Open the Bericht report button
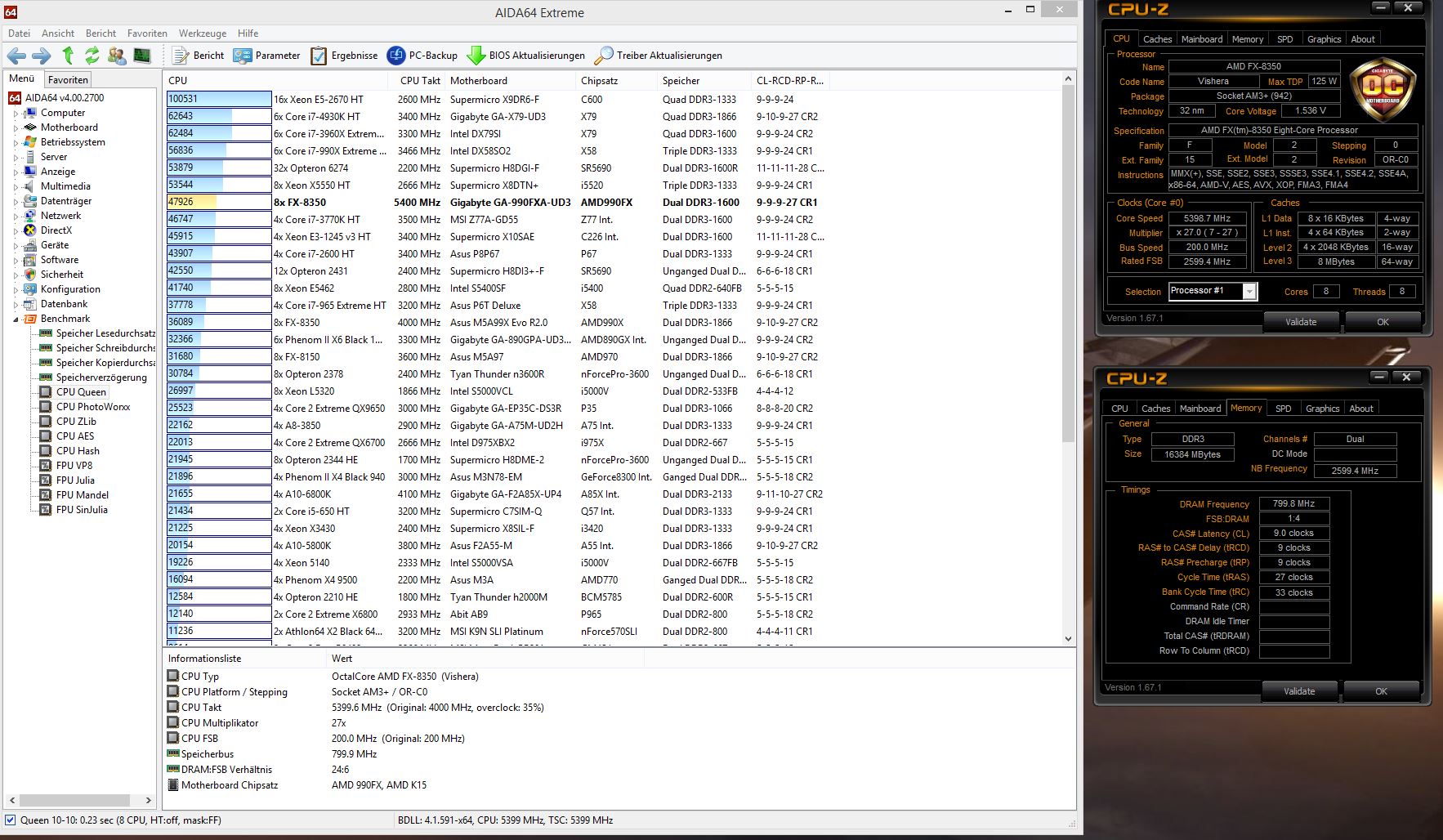The width and height of the screenshot is (1443, 840). [199, 56]
